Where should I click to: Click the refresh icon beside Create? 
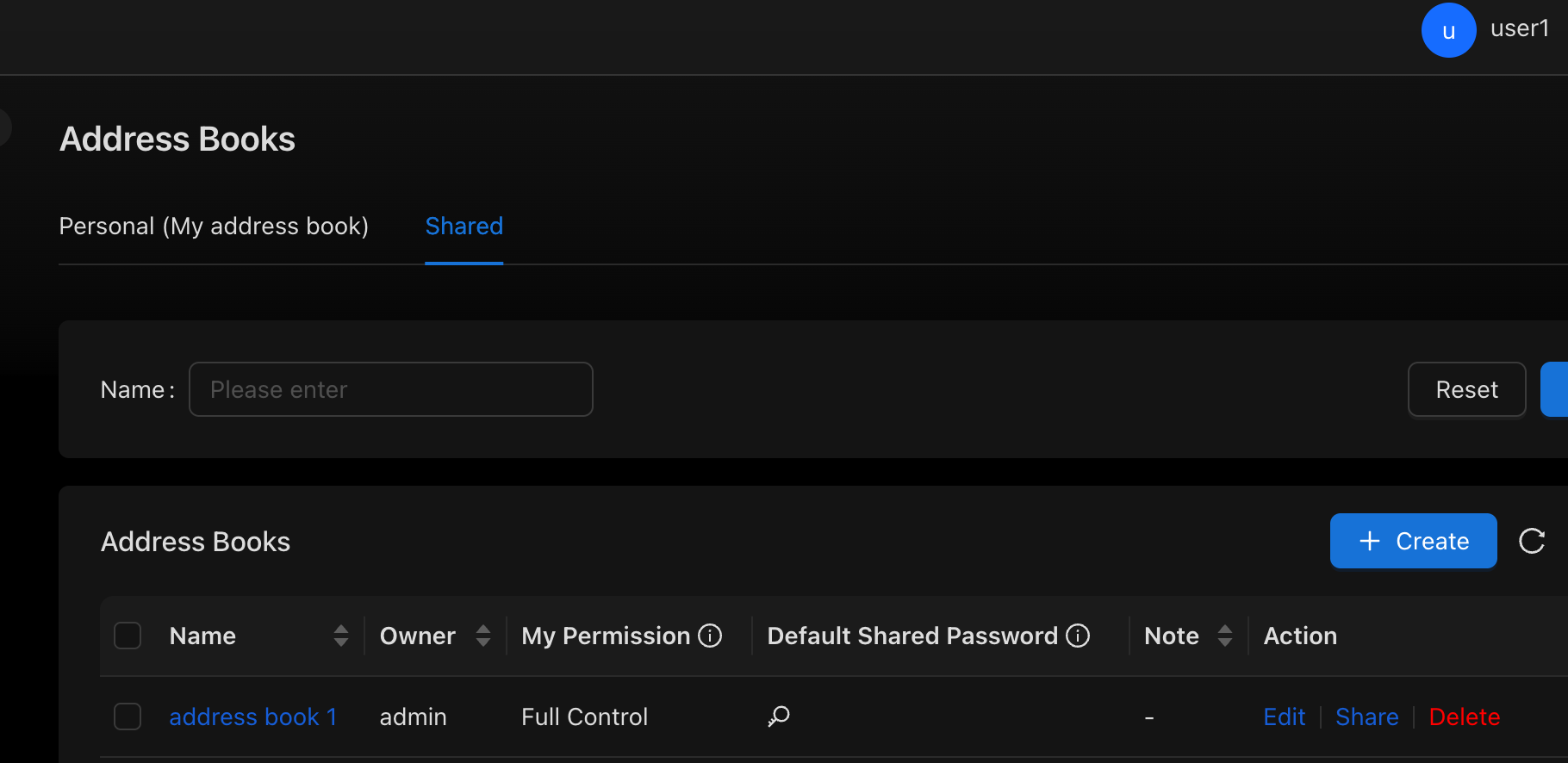tap(1531, 541)
